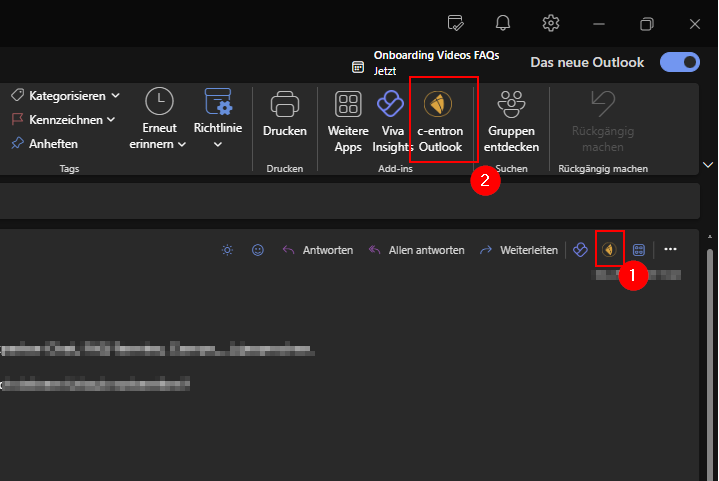The image size is (719, 481).
Task: Add a reaction with the smiley icon
Action: click(x=258, y=250)
